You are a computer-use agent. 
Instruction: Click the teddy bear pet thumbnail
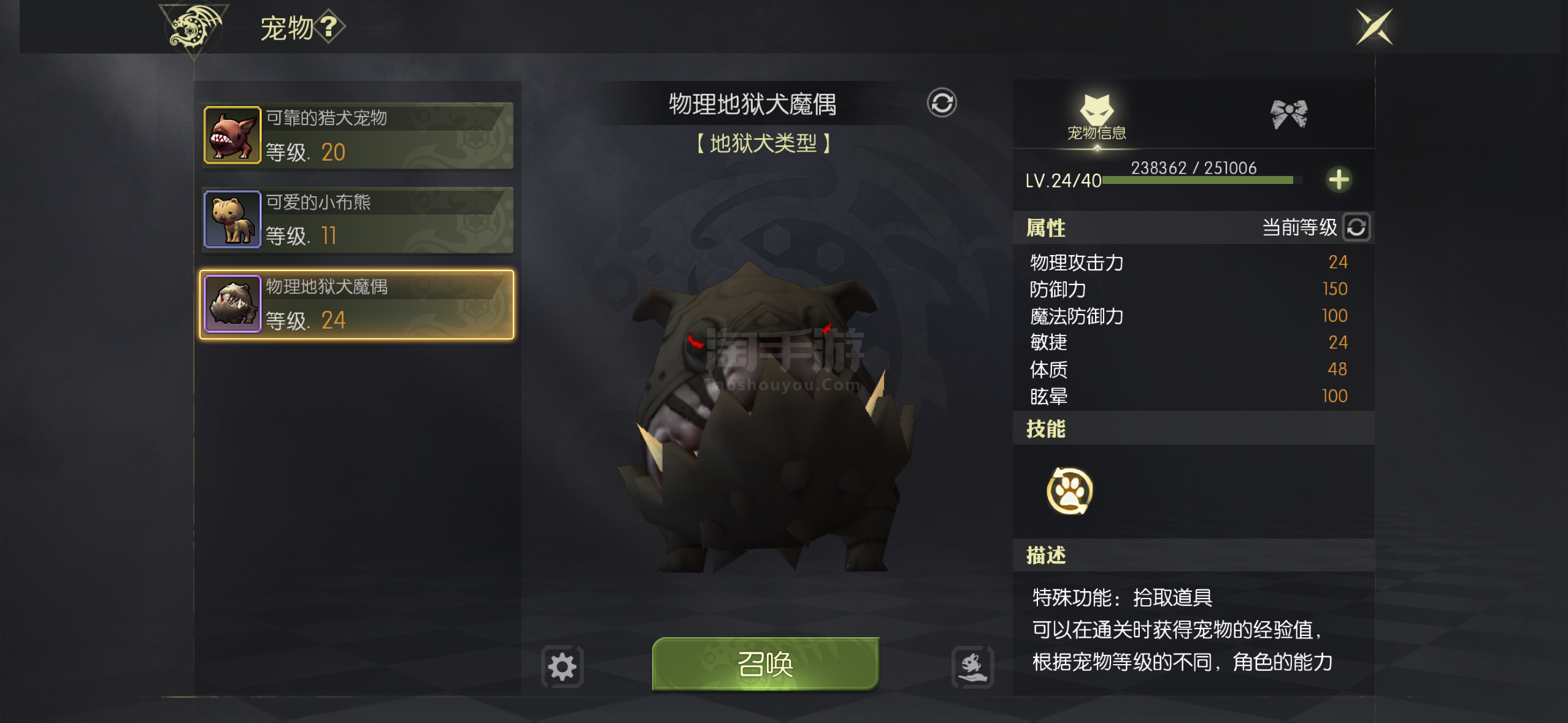[x=233, y=220]
